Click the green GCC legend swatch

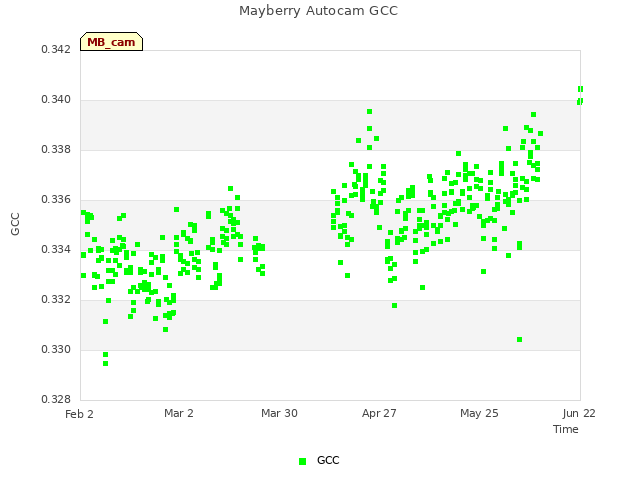tap(302, 461)
